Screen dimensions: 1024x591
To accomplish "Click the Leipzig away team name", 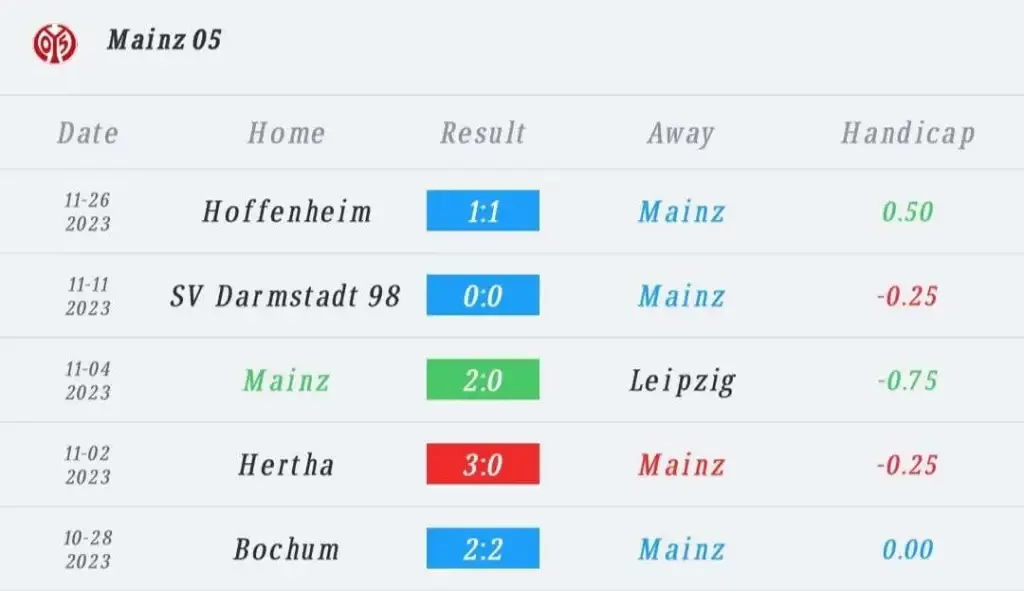I will pos(682,381).
